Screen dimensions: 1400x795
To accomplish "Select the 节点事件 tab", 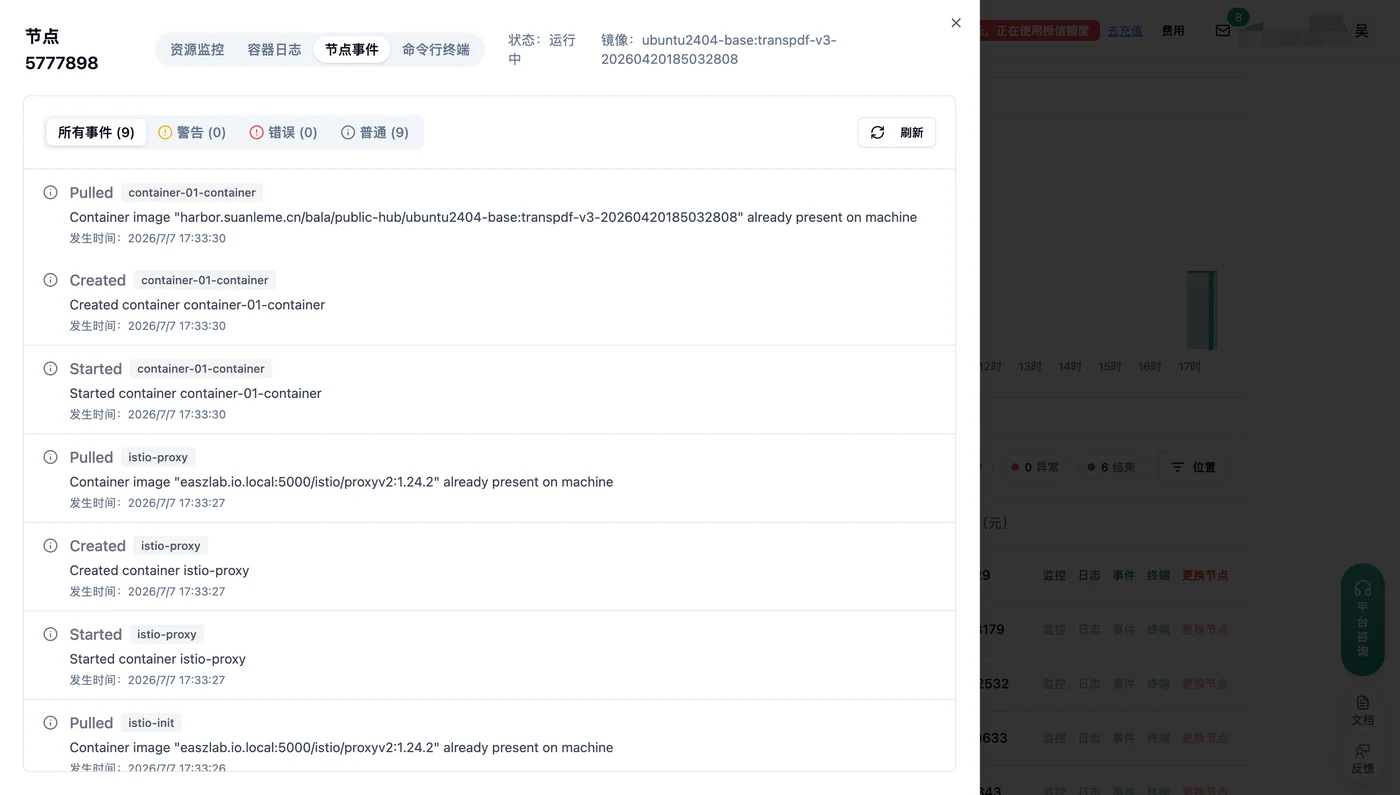I will [x=352, y=49].
